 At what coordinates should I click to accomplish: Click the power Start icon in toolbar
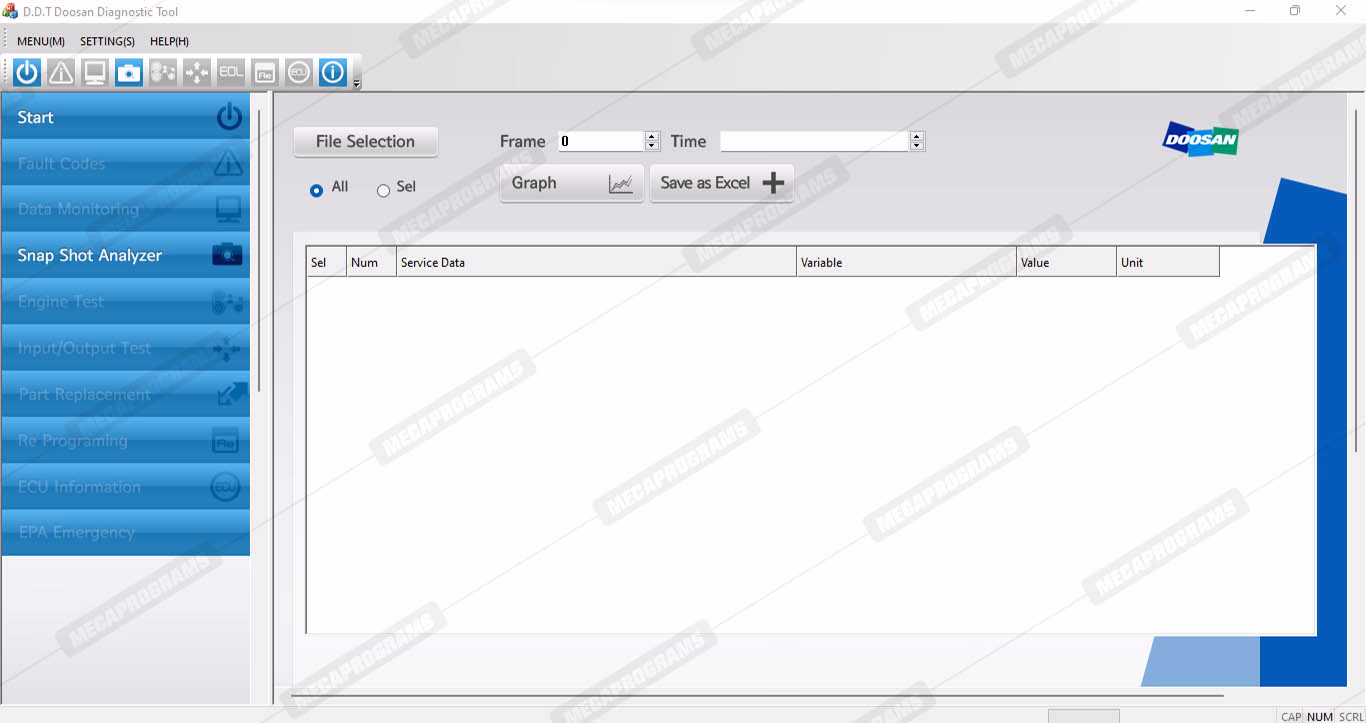click(x=27, y=72)
